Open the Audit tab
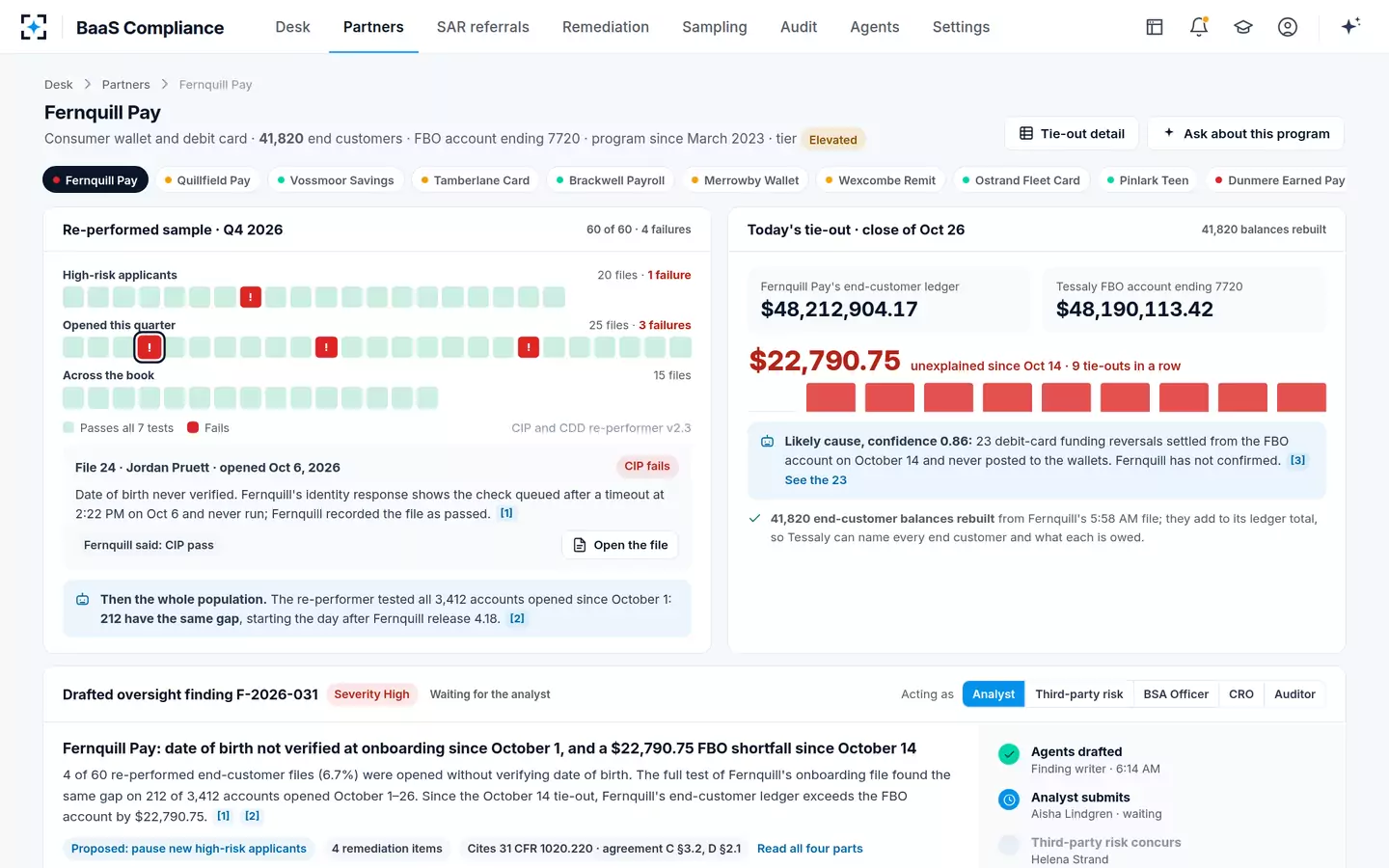The width and height of the screenshot is (1389, 868). pyautogui.click(x=799, y=27)
